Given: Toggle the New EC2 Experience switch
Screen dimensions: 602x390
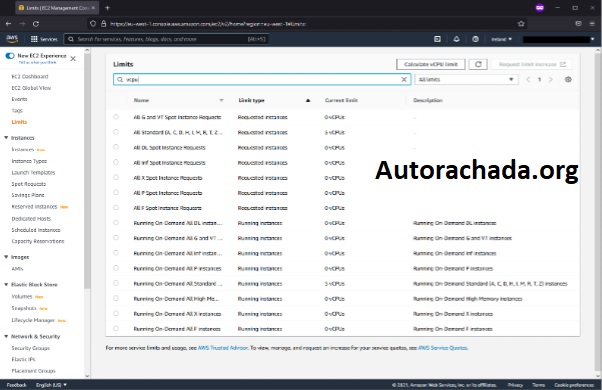Looking at the screenshot, I should (10, 56).
